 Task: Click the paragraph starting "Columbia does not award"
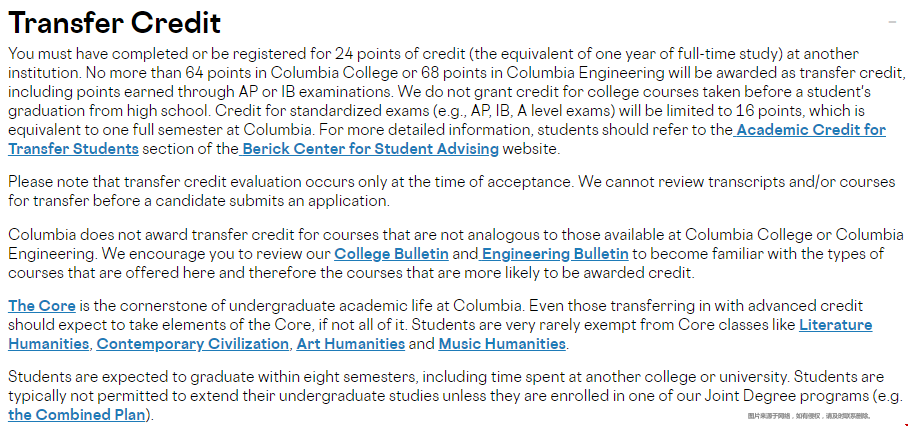pos(456,254)
